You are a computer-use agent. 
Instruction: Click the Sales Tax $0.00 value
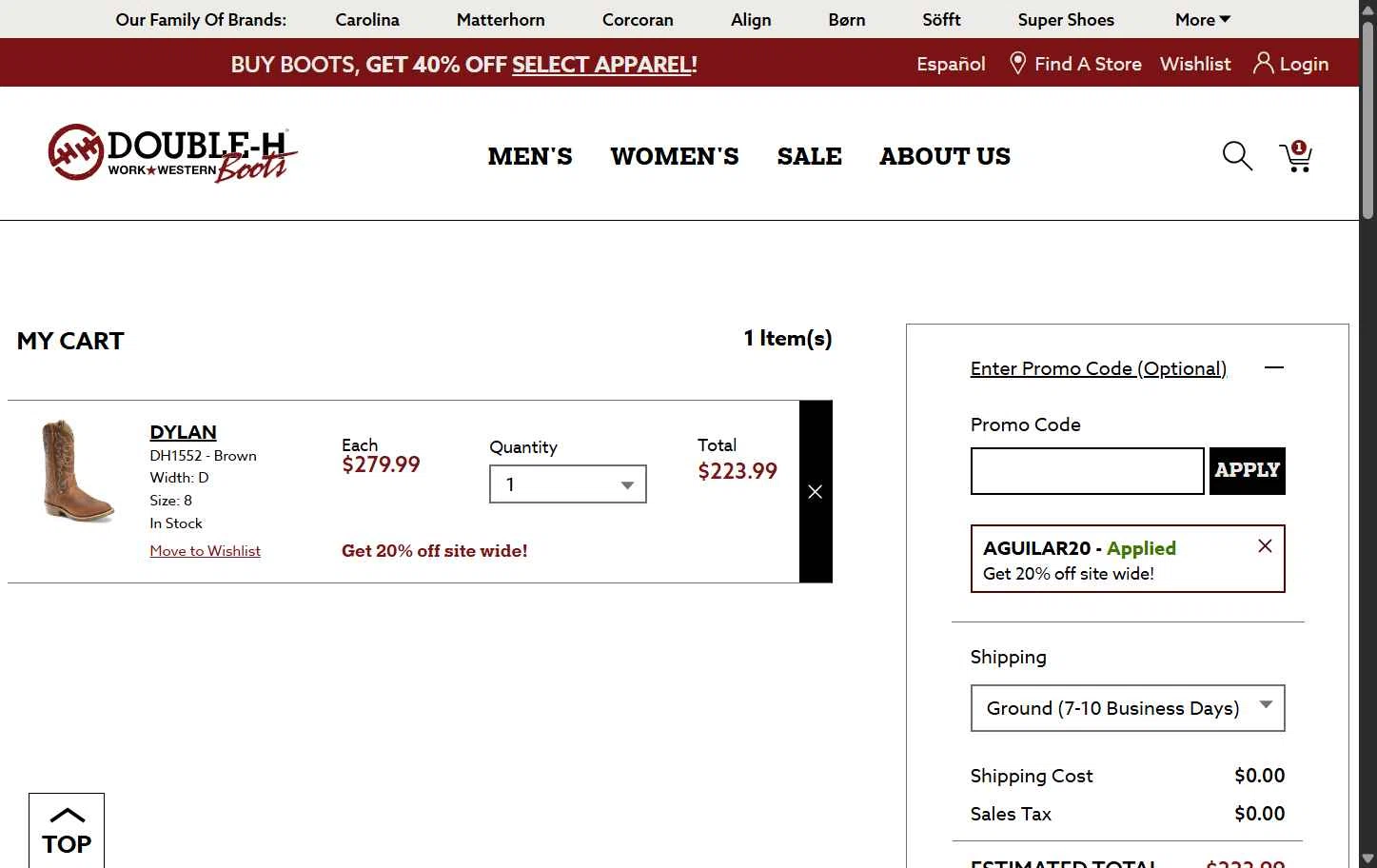tap(1260, 814)
